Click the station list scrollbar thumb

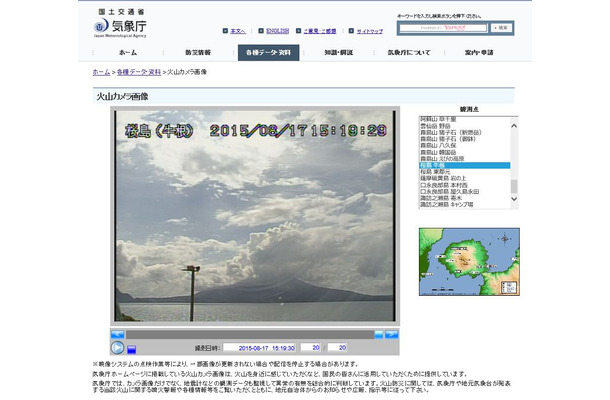click(514, 186)
